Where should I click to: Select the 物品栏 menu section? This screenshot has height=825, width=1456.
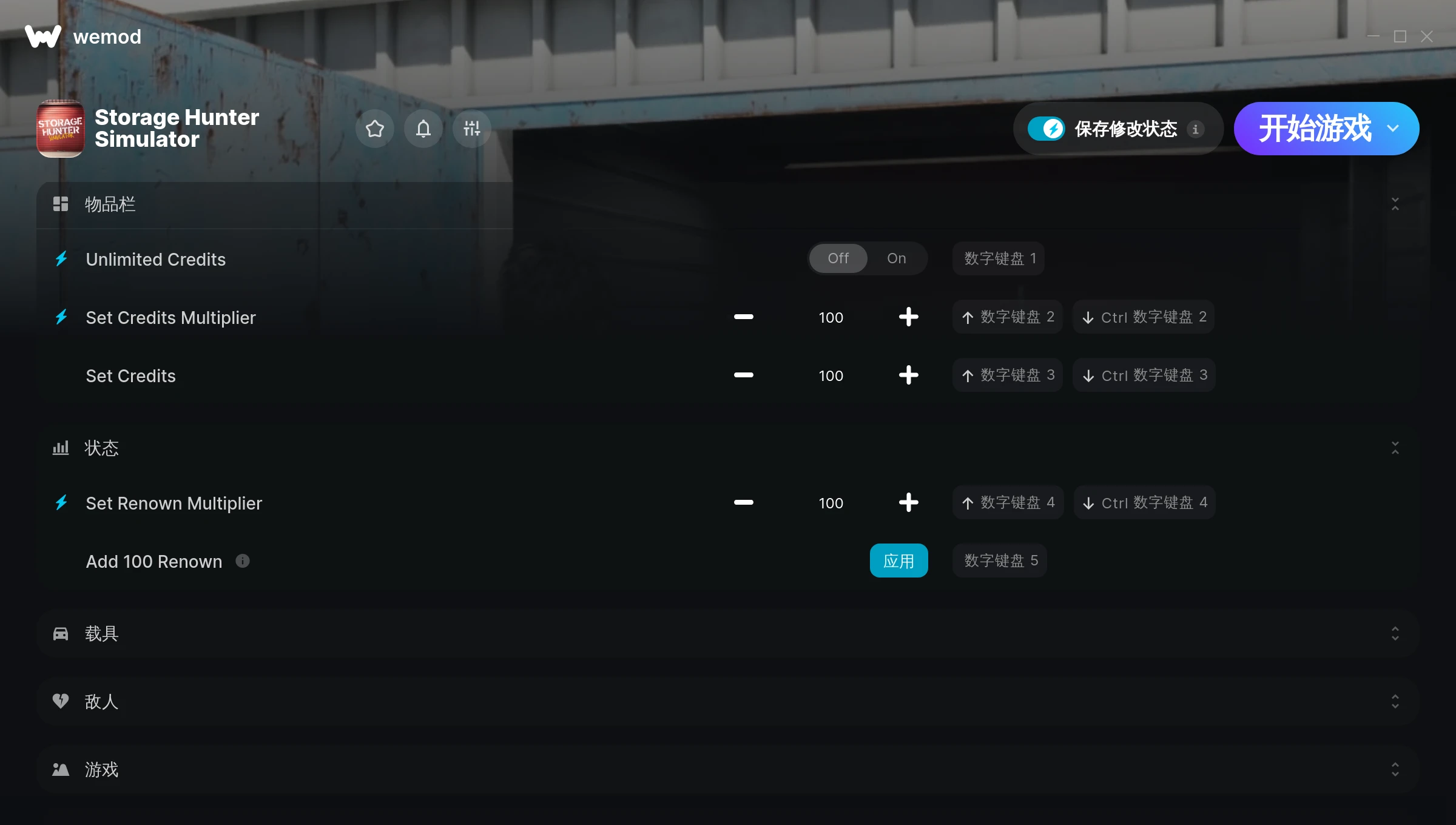click(x=110, y=204)
